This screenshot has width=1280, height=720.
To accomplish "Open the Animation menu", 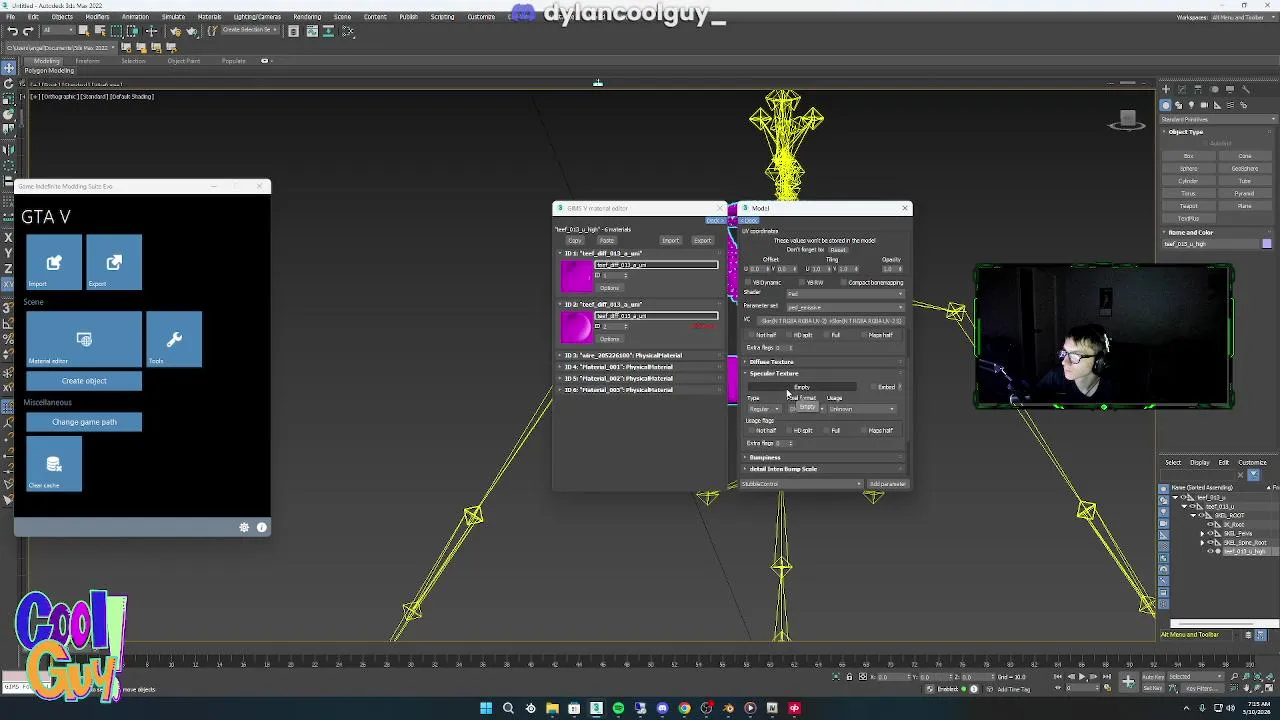I will pyautogui.click(x=135, y=17).
